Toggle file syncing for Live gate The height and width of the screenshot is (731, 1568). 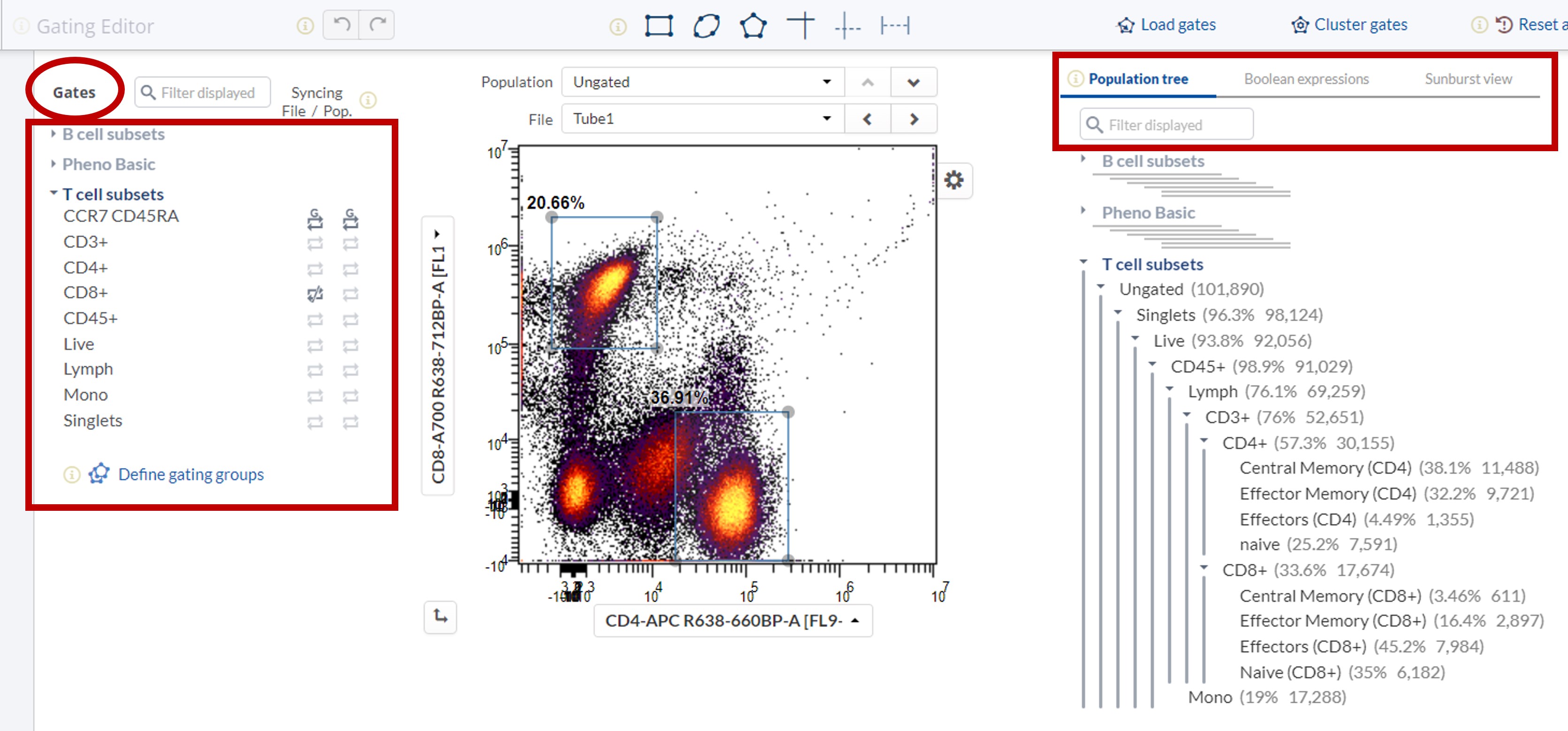click(x=315, y=346)
